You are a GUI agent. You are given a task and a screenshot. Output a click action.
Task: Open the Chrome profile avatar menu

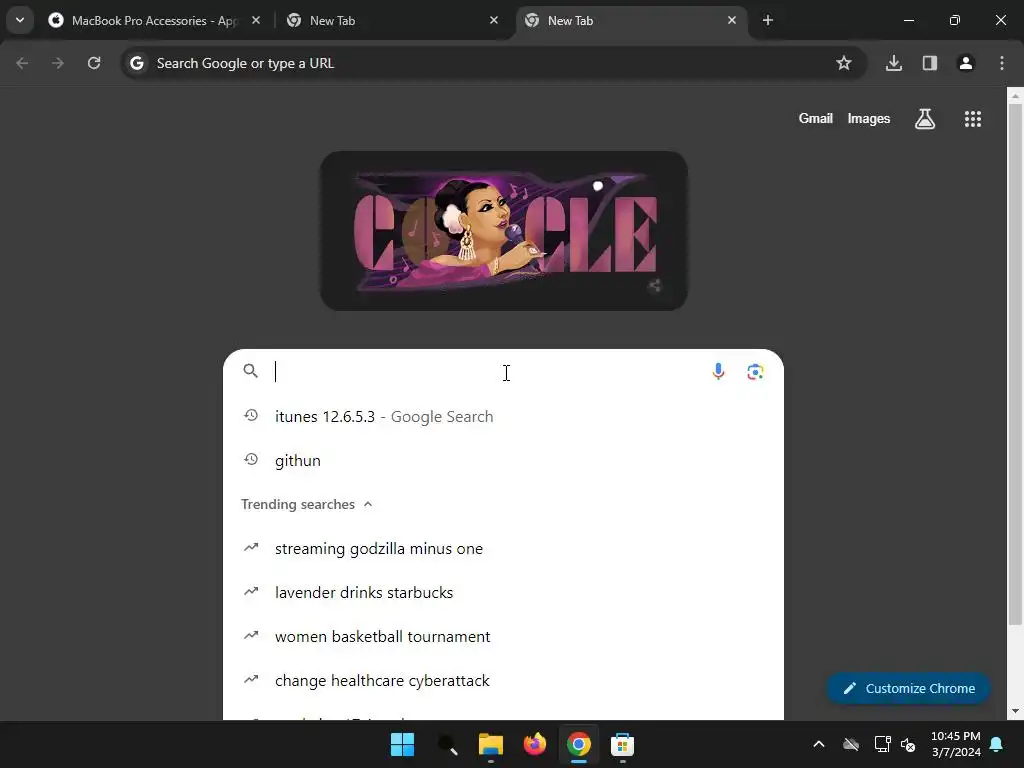(x=966, y=63)
